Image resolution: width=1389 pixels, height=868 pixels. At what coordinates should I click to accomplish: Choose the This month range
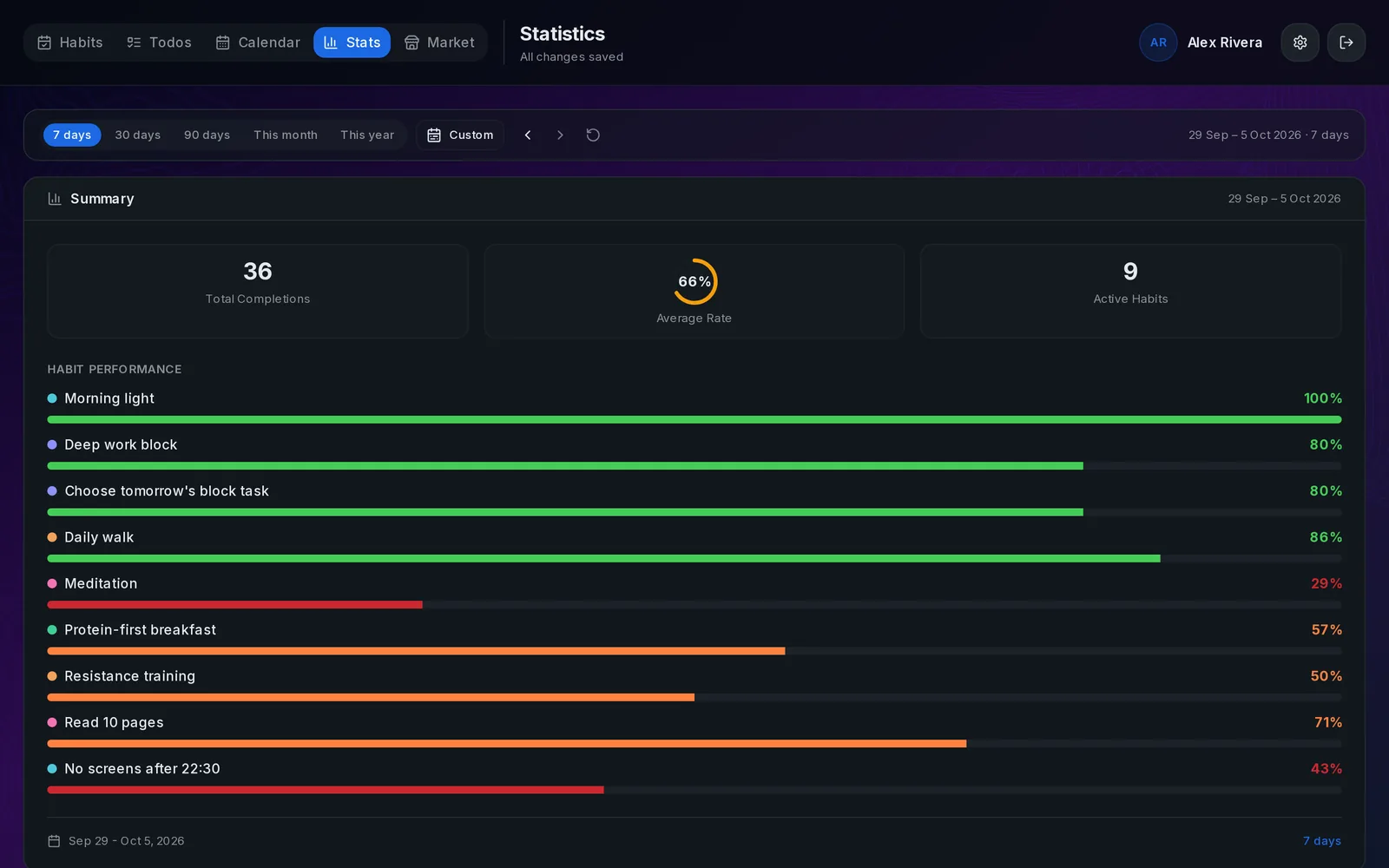point(286,135)
